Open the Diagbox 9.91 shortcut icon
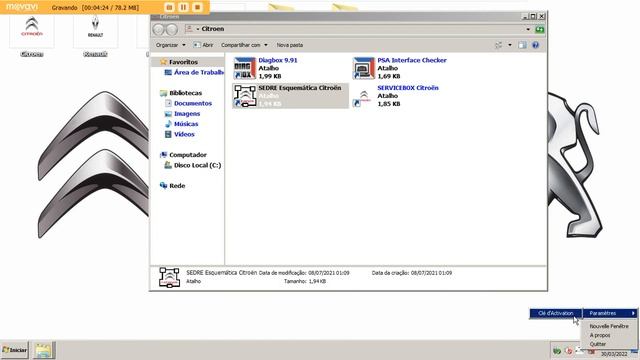The height and width of the screenshot is (360, 640). pos(244,68)
